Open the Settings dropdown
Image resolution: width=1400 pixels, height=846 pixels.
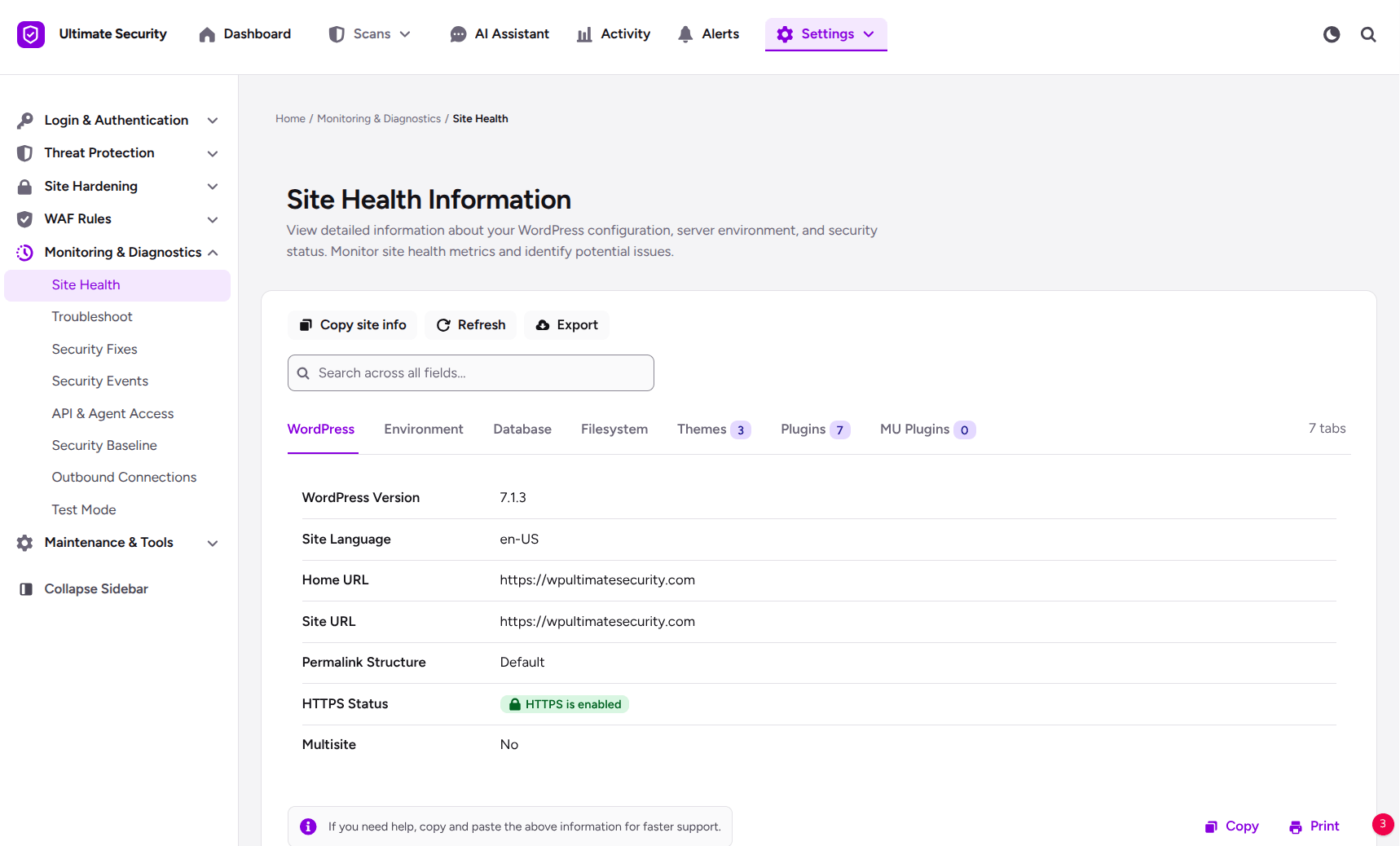pyautogui.click(x=825, y=34)
